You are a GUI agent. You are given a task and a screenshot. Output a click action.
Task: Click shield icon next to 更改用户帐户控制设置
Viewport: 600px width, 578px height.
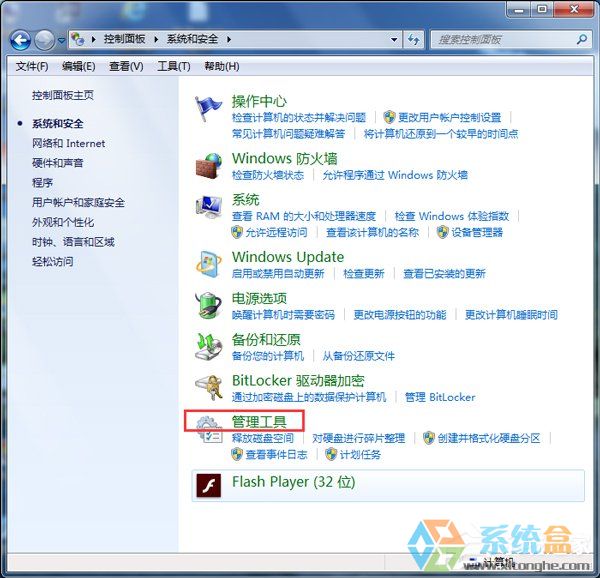coord(389,117)
